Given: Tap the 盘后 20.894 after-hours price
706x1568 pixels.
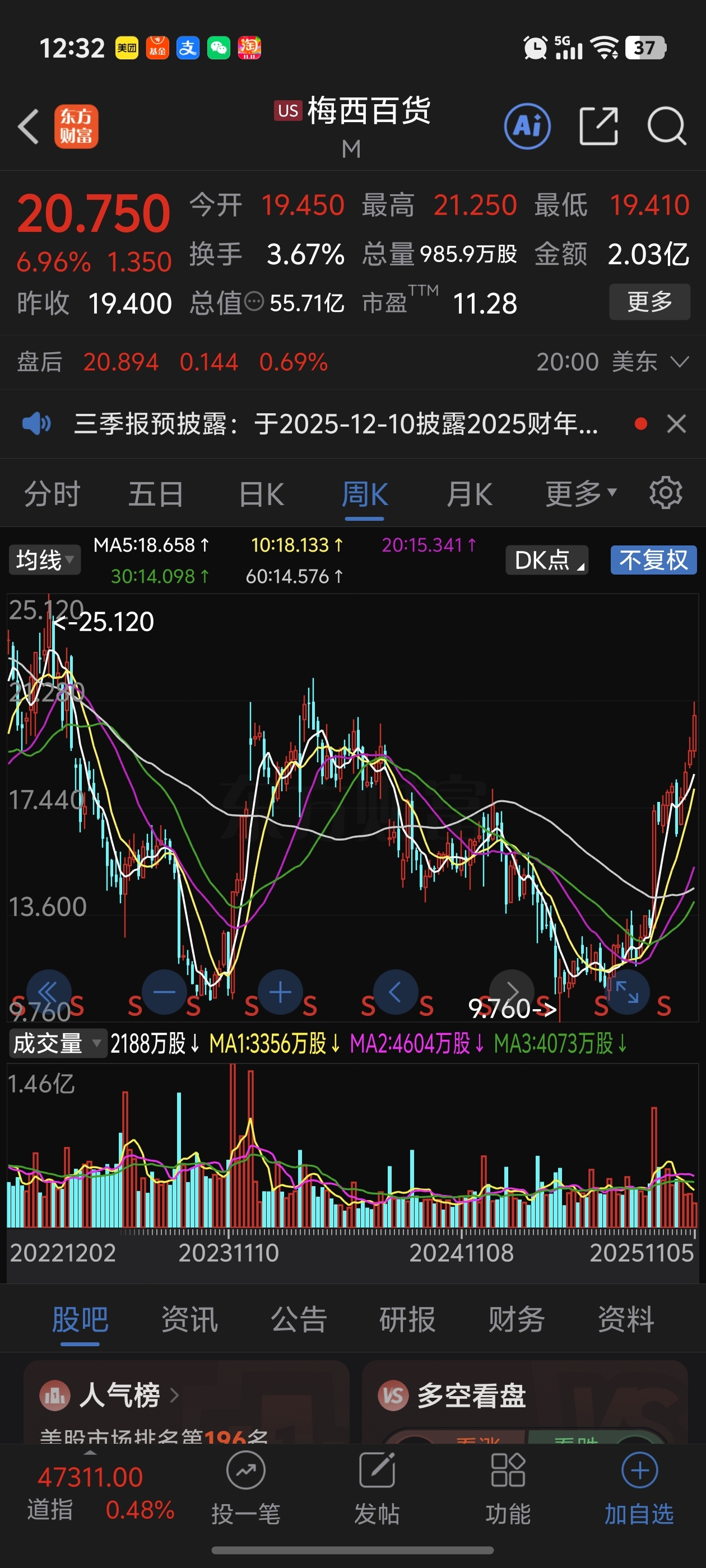Looking at the screenshot, I should point(120,362).
